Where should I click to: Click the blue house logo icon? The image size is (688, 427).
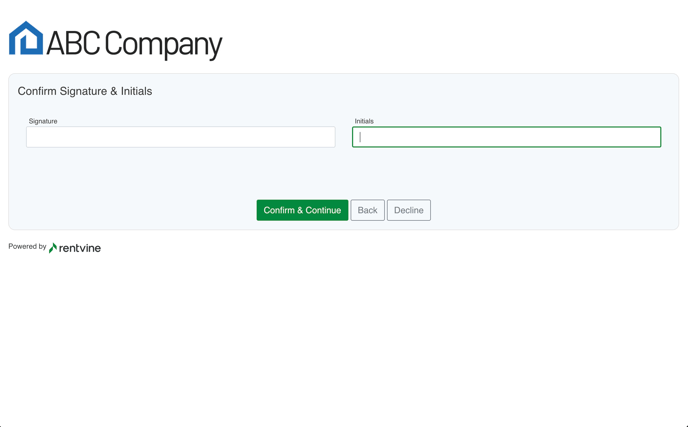click(26, 39)
